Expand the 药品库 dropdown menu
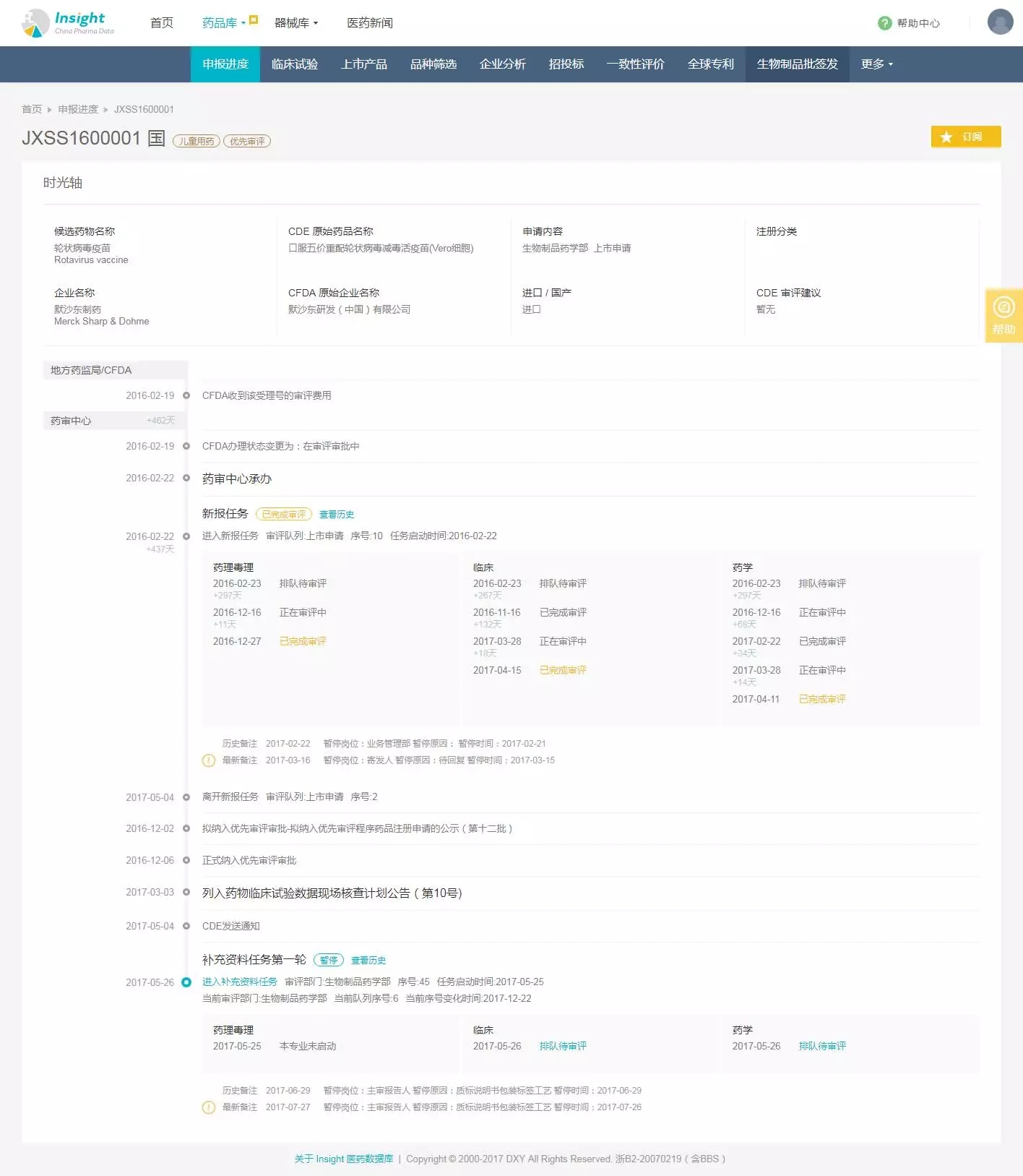Viewport: 1023px width, 1176px height. pos(224,23)
